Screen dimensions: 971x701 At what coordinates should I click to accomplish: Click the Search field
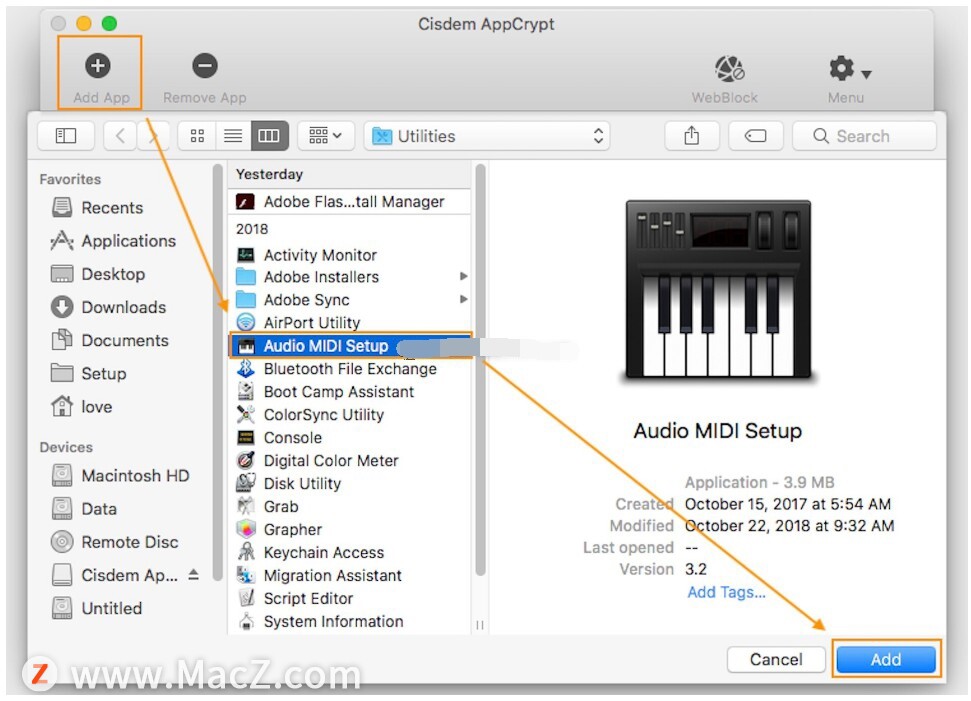pyautogui.click(x=864, y=136)
